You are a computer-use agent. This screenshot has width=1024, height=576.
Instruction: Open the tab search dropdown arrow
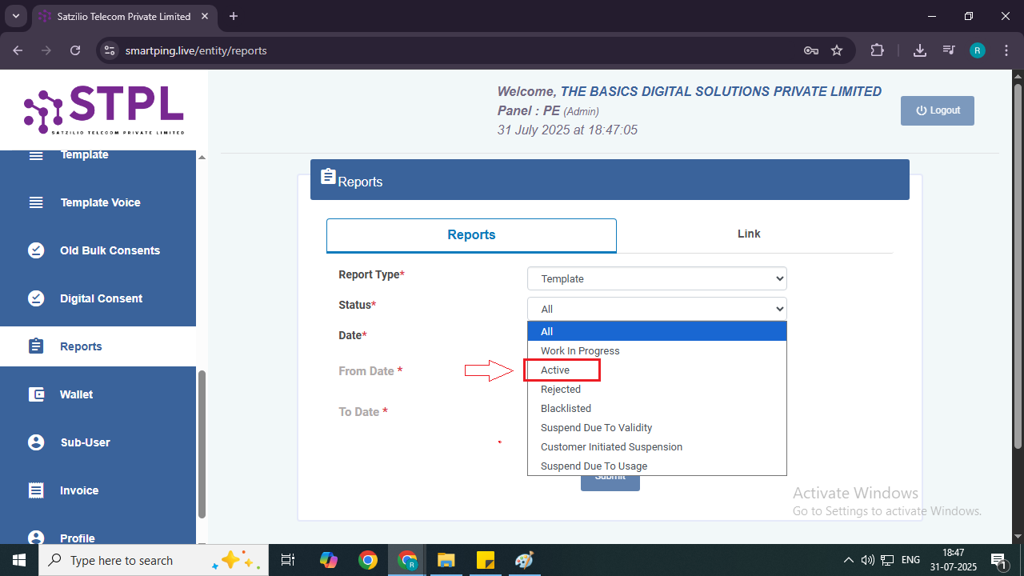[x=16, y=16]
